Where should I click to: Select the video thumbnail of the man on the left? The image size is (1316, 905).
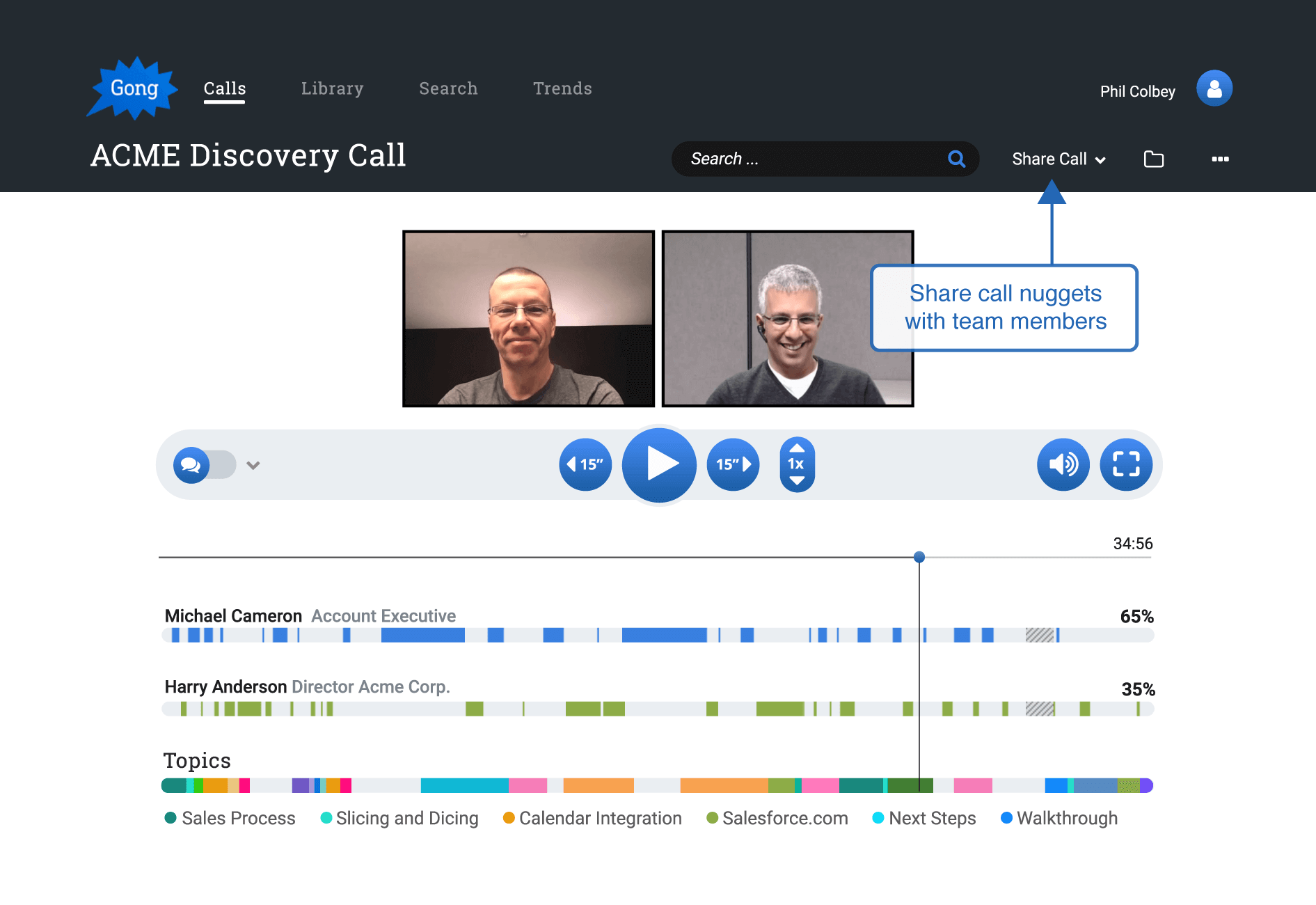click(x=529, y=319)
